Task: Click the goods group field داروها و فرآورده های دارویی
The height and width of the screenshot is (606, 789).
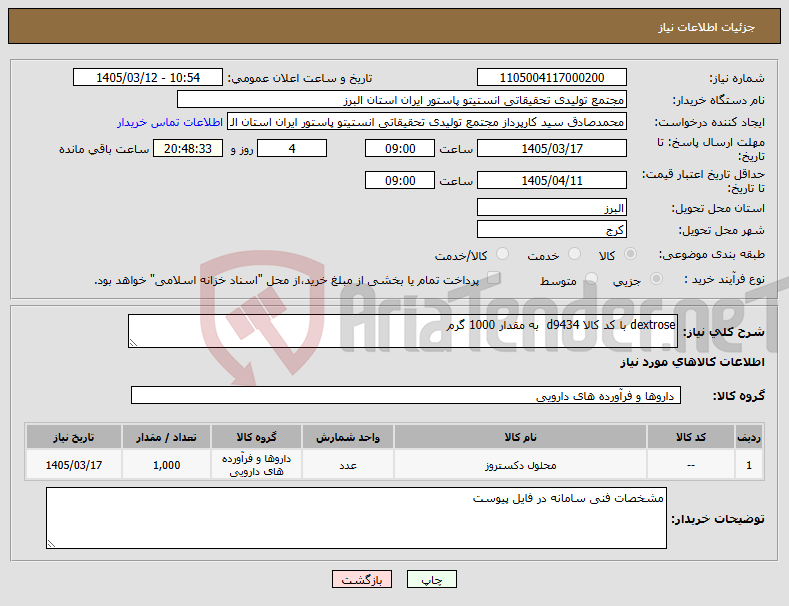Action: point(406,396)
